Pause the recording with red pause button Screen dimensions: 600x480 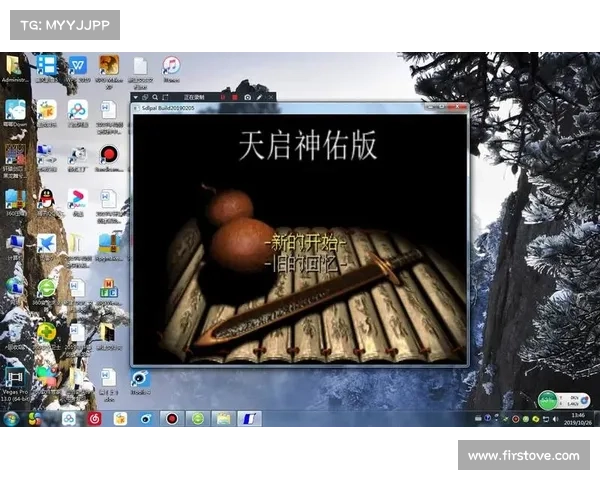pos(223,97)
